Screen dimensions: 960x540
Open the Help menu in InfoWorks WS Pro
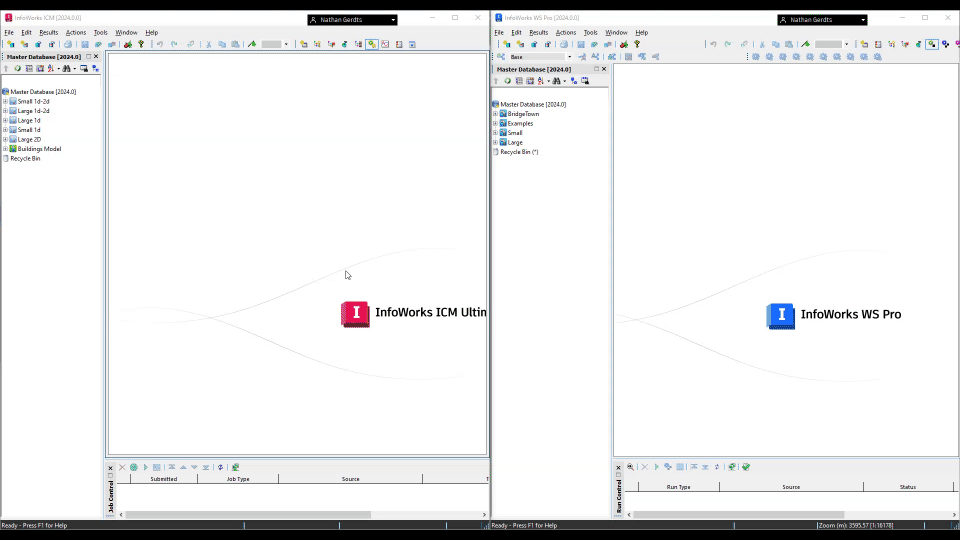pyautogui.click(x=642, y=32)
